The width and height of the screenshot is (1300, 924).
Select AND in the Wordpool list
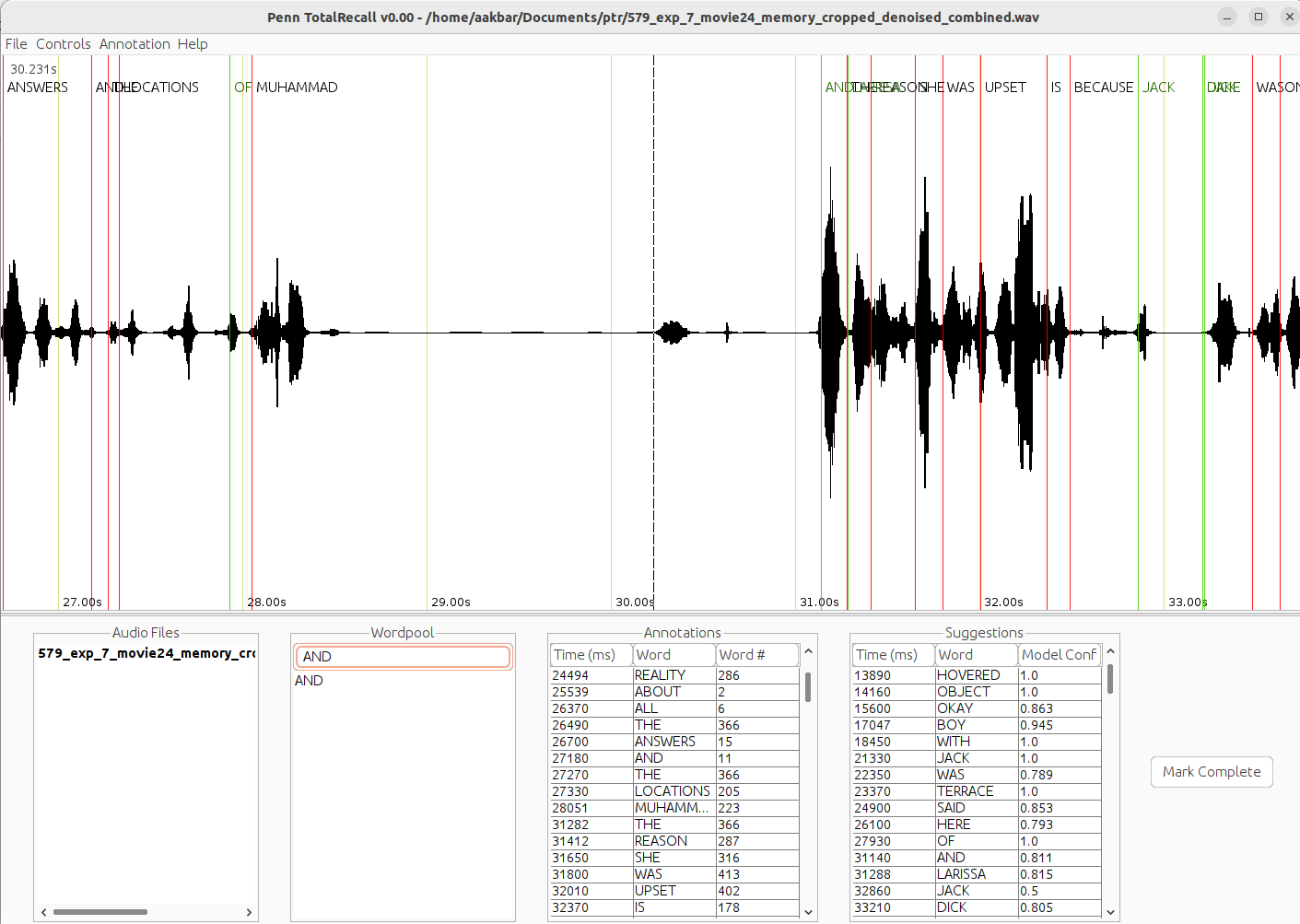[309, 681]
